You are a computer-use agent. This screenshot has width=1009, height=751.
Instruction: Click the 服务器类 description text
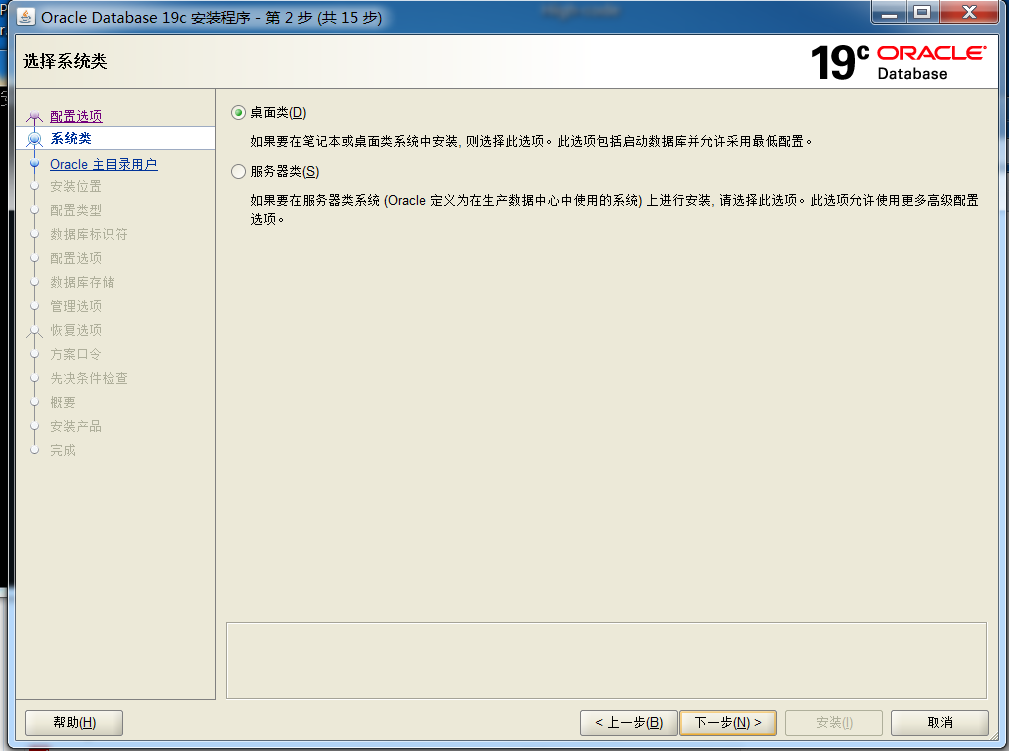tap(615, 210)
